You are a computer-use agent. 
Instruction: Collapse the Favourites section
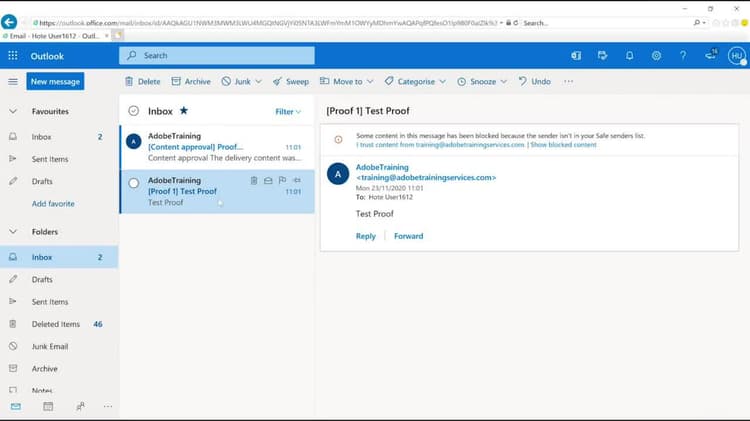[x=13, y=111]
